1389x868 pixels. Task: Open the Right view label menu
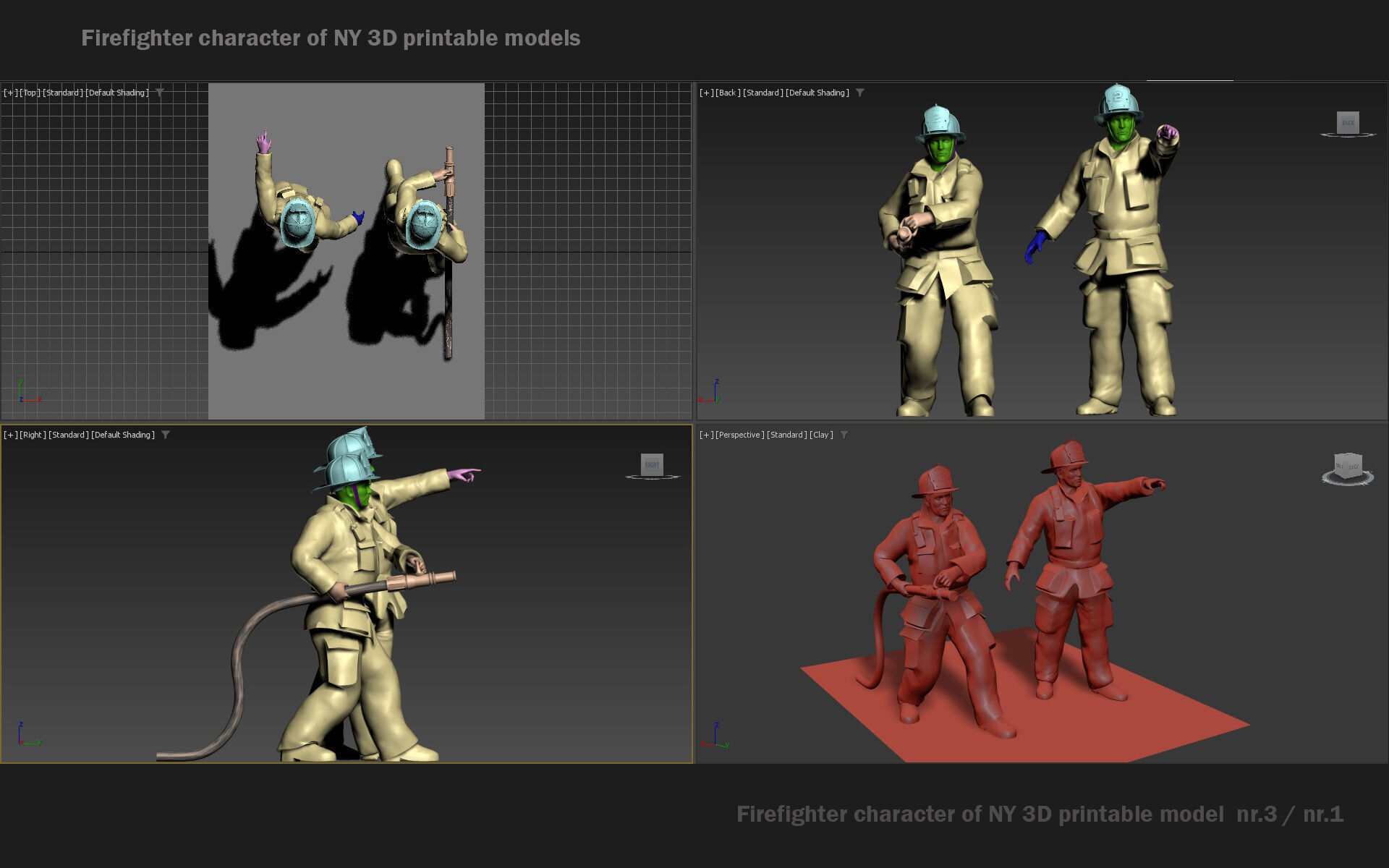(x=33, y=435)
